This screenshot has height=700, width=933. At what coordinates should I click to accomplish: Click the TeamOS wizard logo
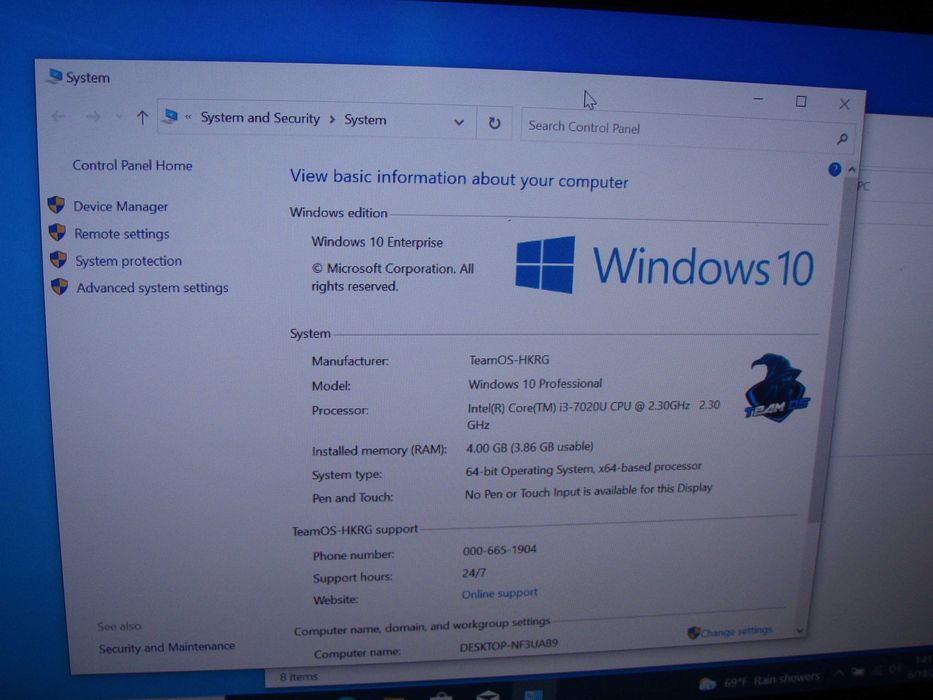(777, 388)
